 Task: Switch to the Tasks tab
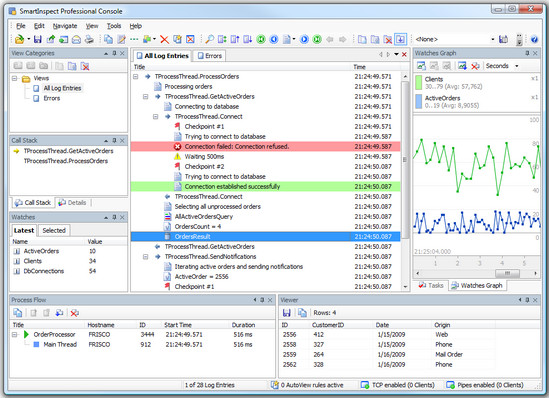pyautogui.click(x=431, y=286)
